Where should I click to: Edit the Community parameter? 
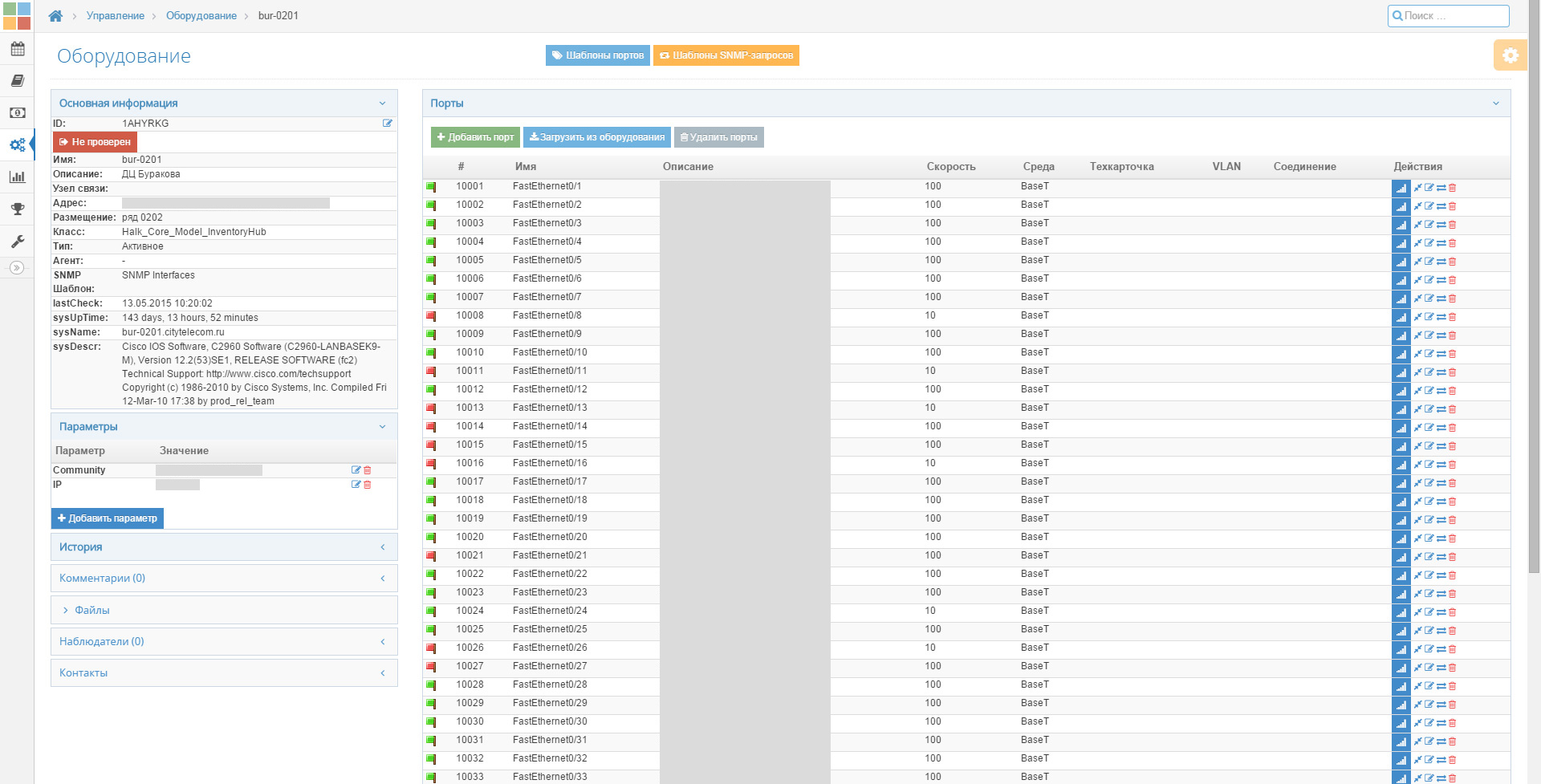coord(356,470)
